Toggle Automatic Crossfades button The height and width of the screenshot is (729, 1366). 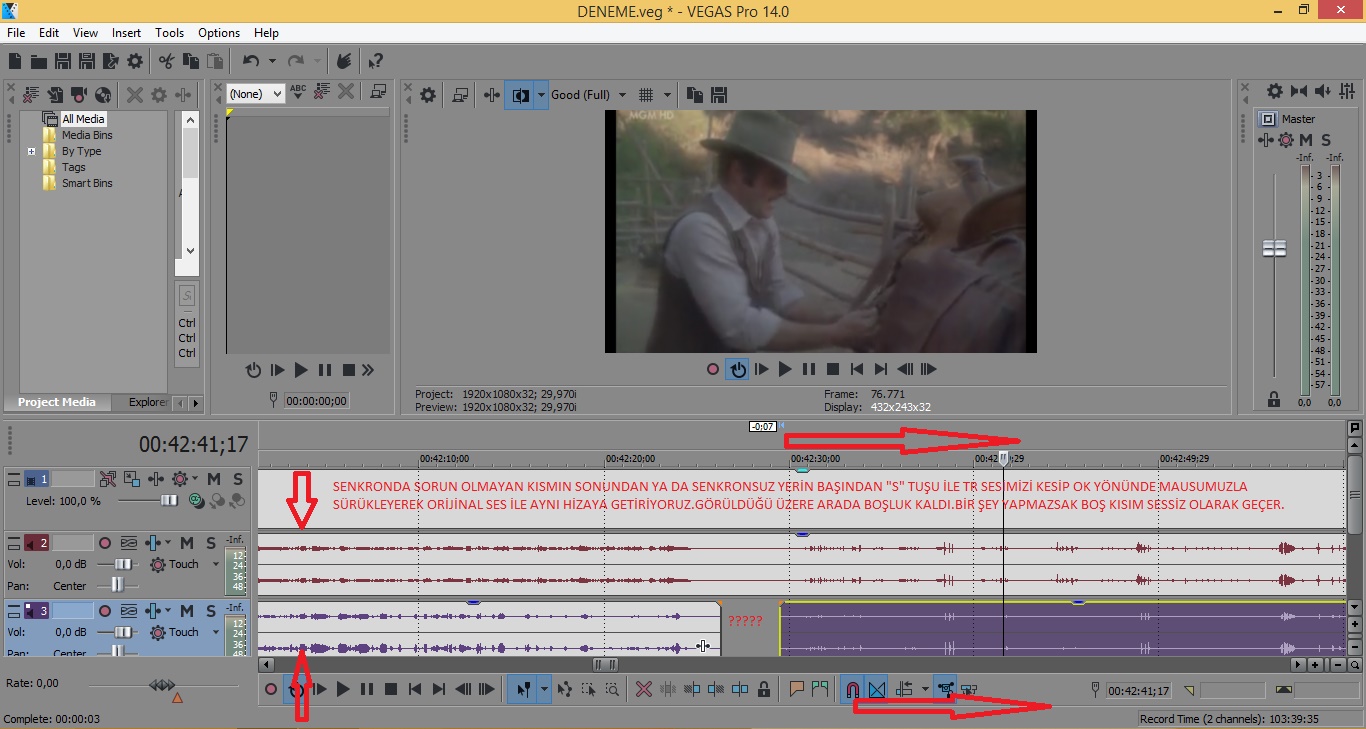pos(877,689)
